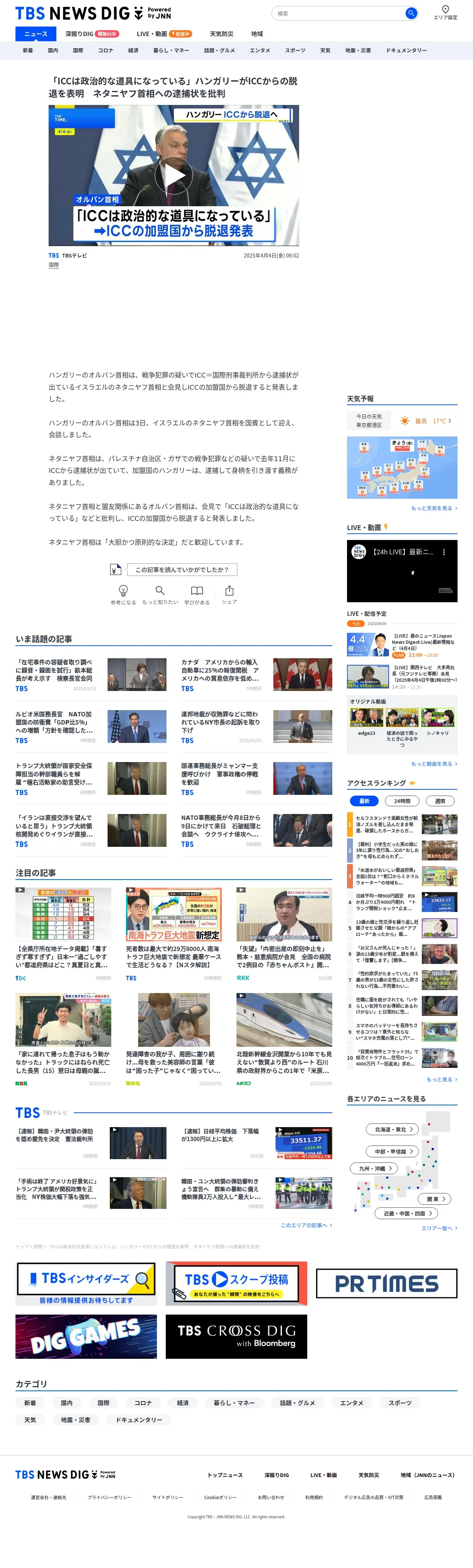
Task: Open the TBS CROSS DIG Bloomberg banner
Action: [x=236, y=1337]
